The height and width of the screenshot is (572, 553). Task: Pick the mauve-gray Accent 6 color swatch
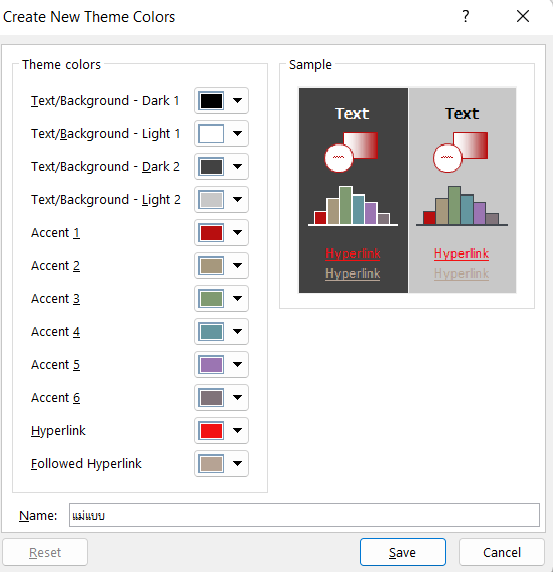tap(211, 398)
